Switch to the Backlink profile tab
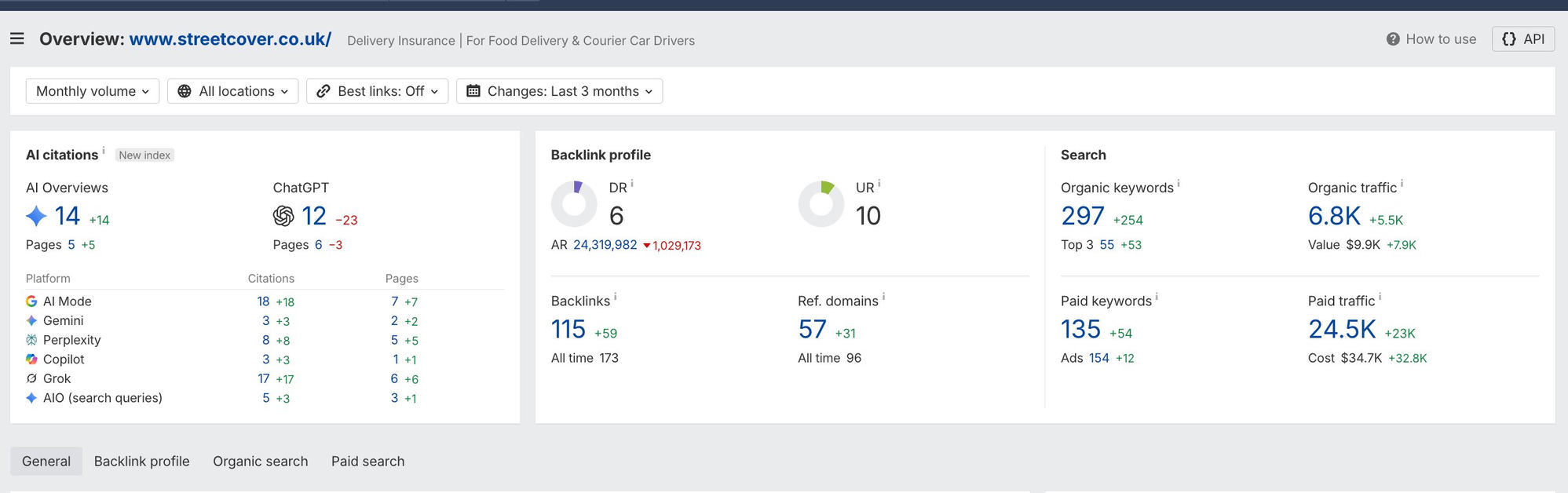 tap(142, 462)
